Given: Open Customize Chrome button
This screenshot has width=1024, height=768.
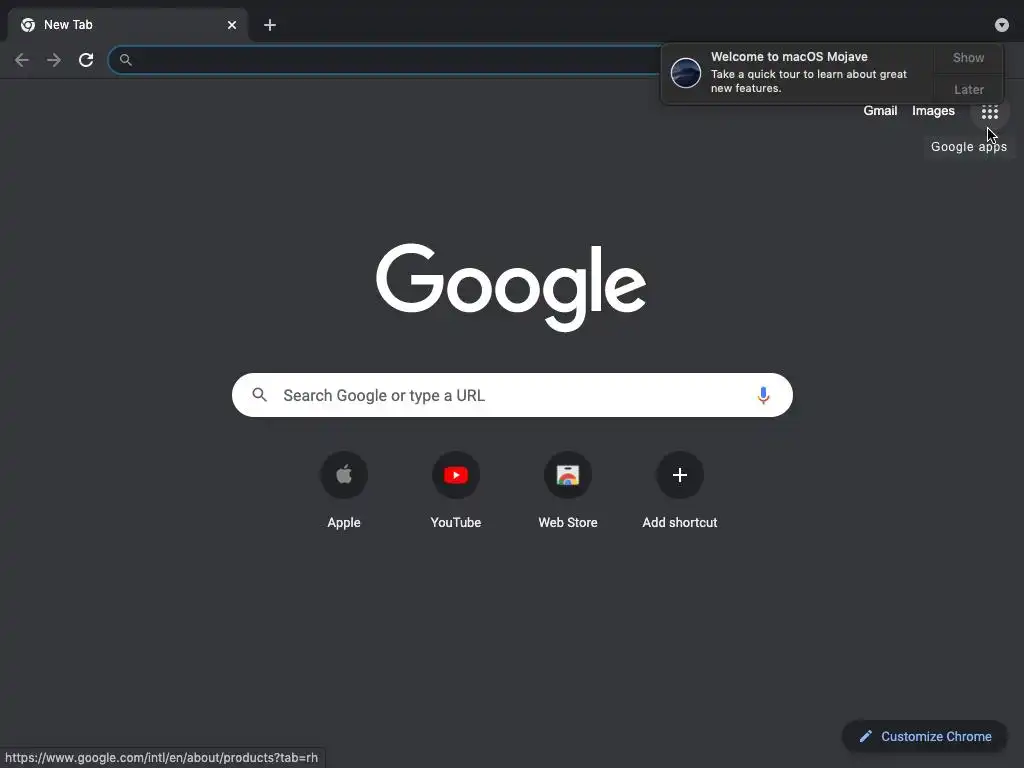Looking at the screenshot, I should [924, 736].
